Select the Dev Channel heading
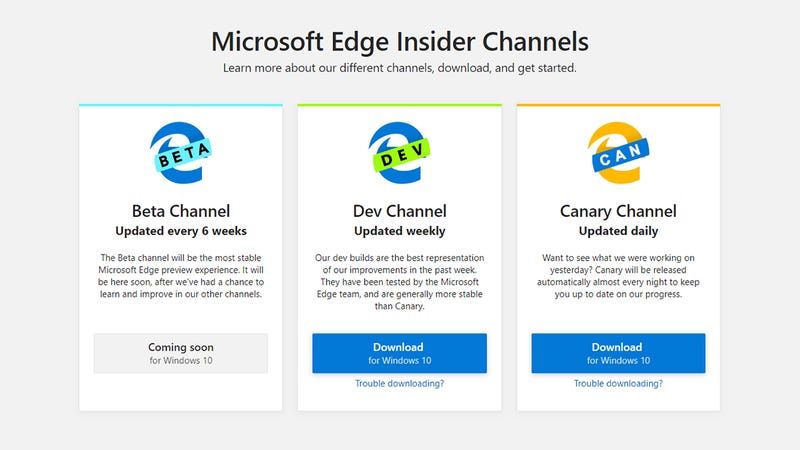 click(399, 211)
